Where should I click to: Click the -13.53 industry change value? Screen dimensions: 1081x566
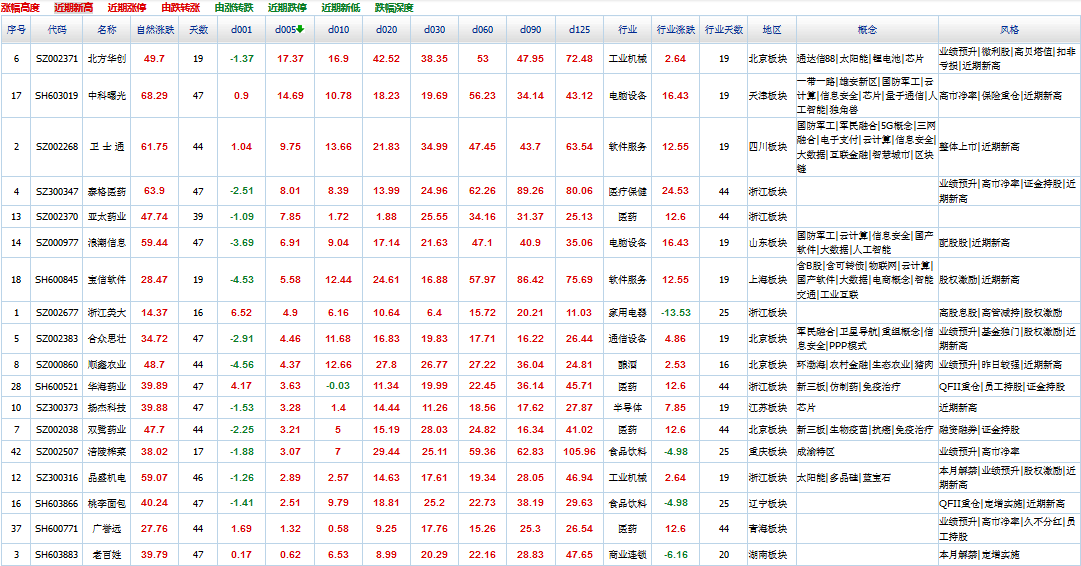click(x=676, y=312)
